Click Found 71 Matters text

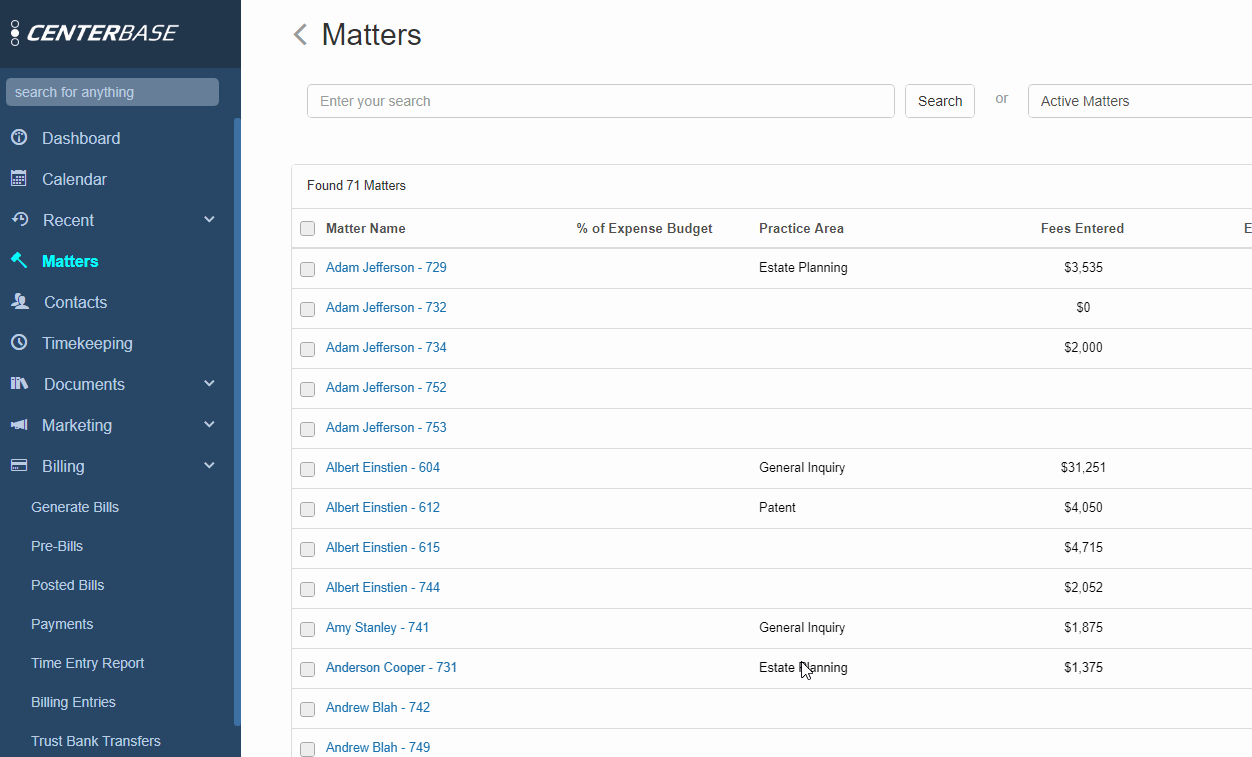click(x=356, y=185)
